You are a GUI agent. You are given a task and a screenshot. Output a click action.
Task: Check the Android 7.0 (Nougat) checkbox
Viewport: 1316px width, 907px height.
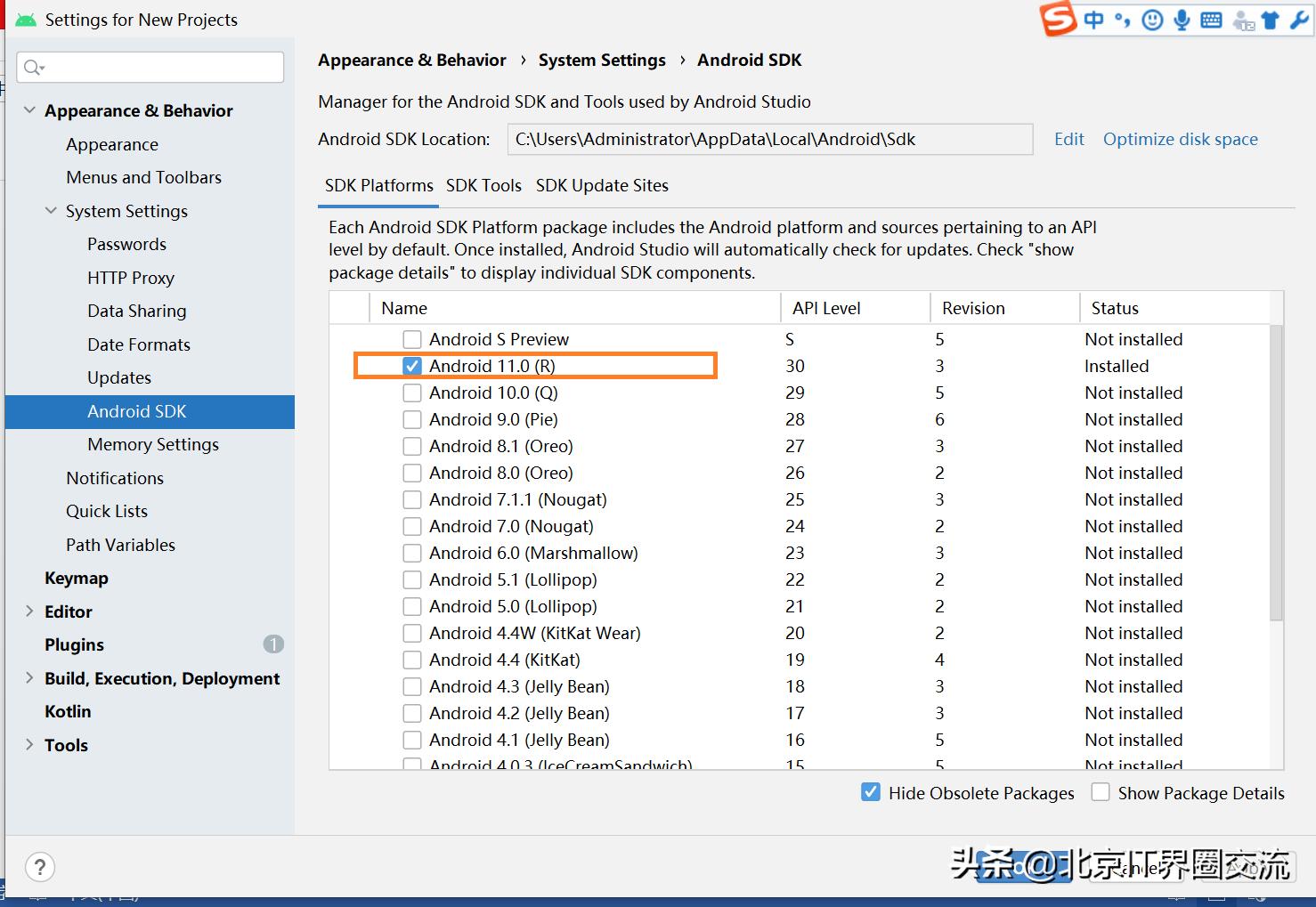412,526
